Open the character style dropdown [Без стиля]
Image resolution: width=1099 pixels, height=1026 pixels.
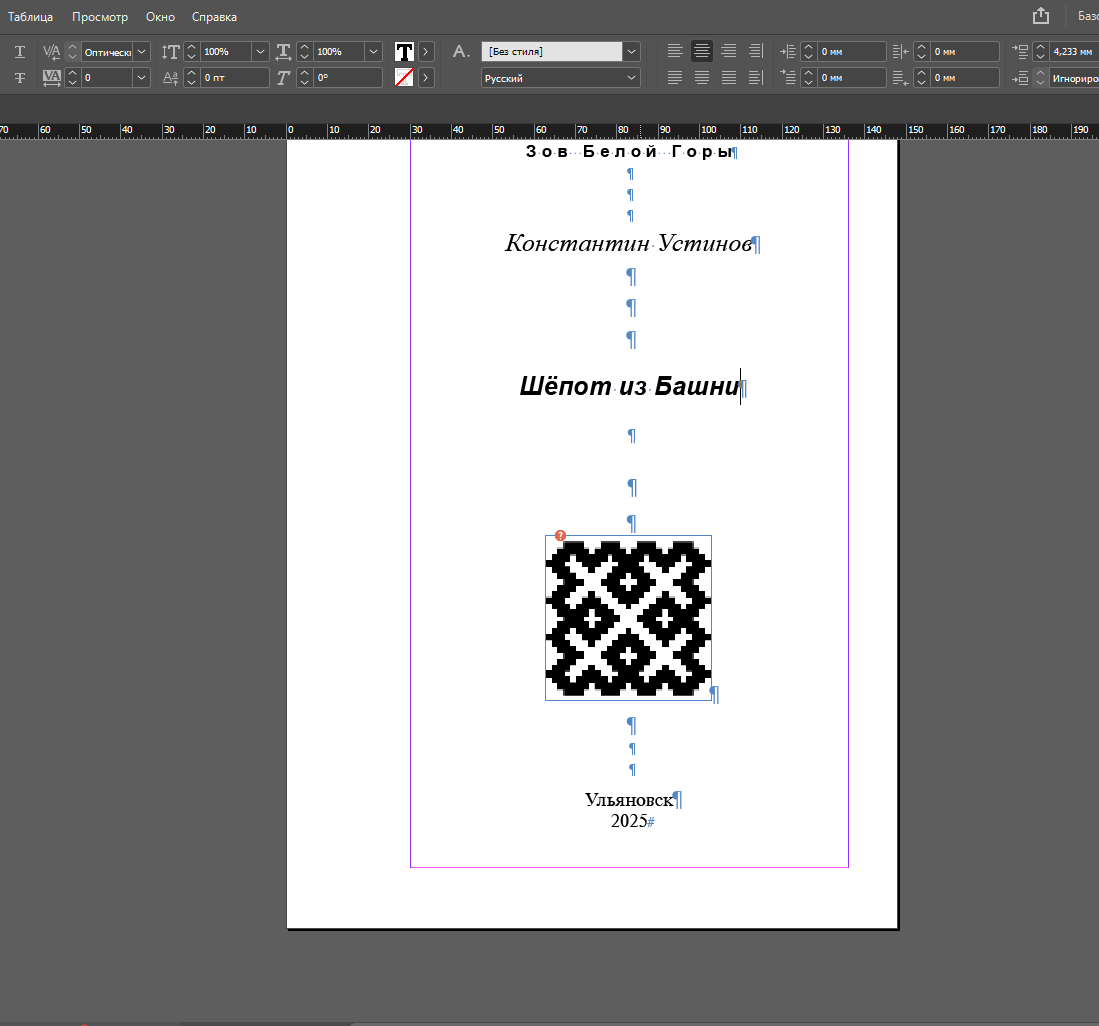point(631,51)
